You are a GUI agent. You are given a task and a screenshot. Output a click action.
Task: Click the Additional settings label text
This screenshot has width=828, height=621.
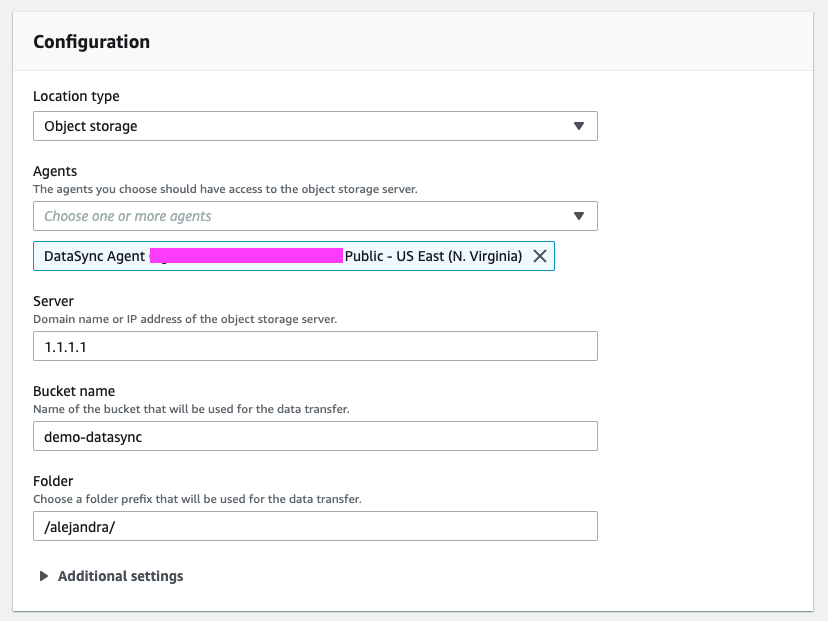pos(120,576)
